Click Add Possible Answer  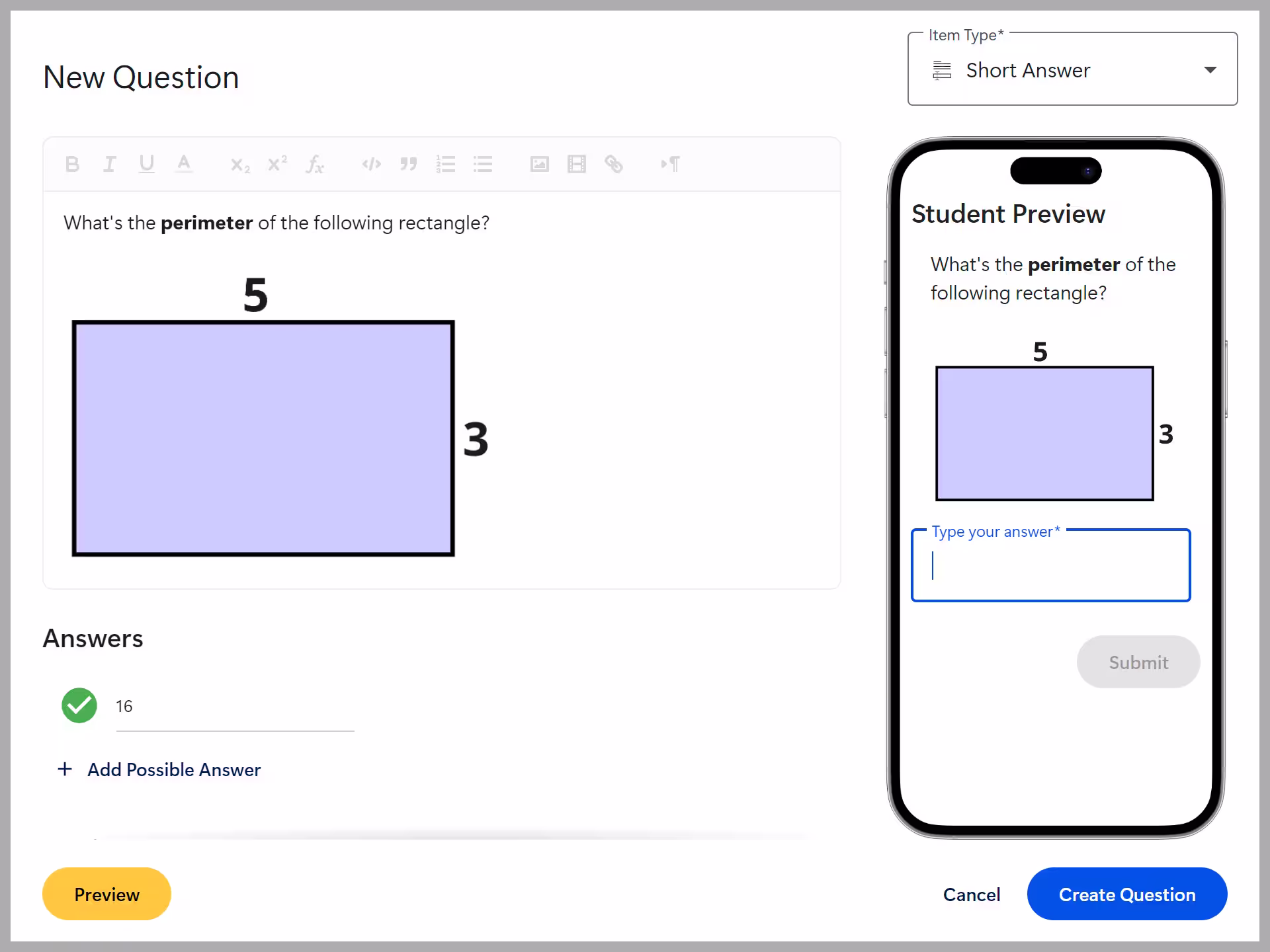160,770
